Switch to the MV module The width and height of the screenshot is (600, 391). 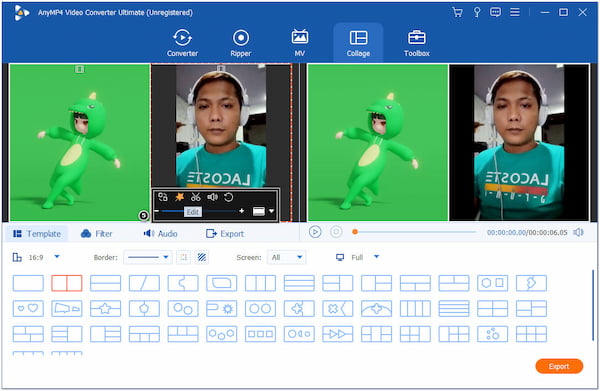tap(300, 42)
